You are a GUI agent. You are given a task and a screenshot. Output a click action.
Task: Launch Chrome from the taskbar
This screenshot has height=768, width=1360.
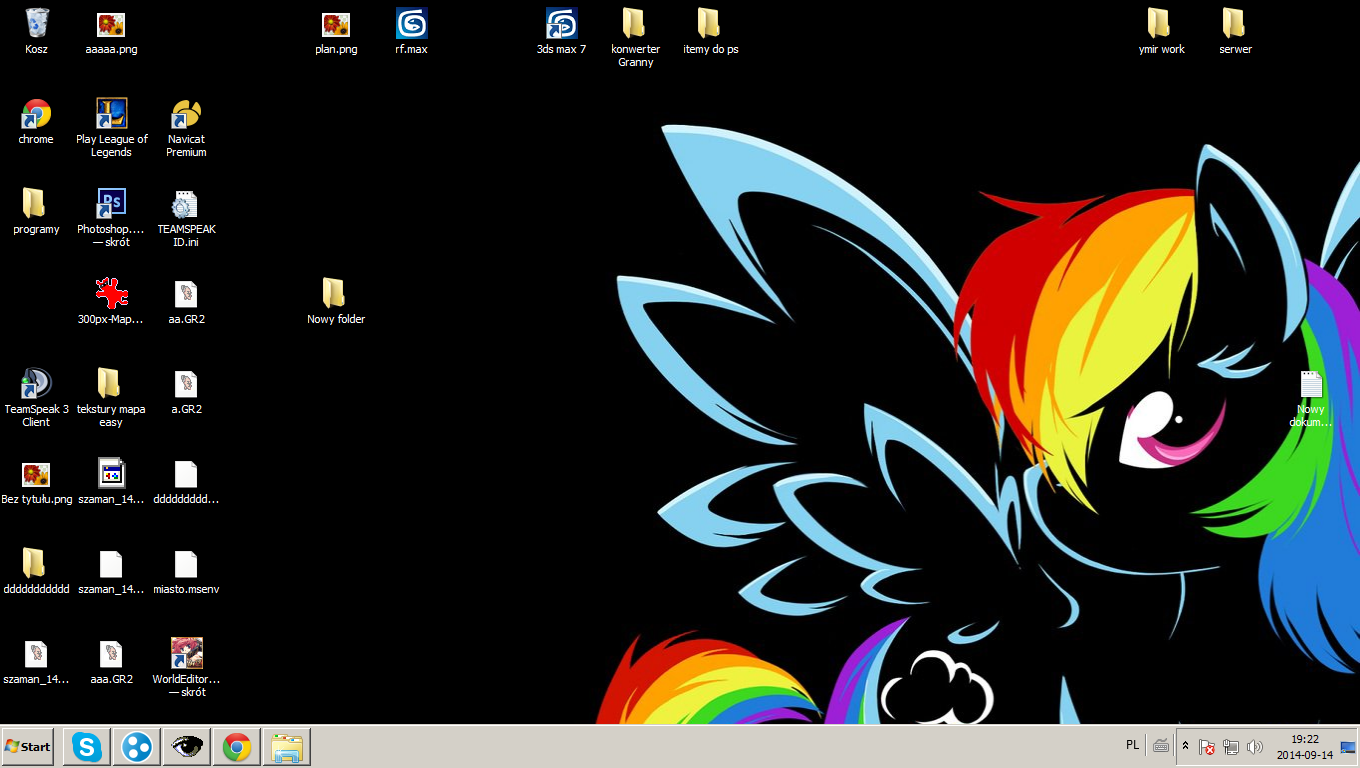(237, 747)
